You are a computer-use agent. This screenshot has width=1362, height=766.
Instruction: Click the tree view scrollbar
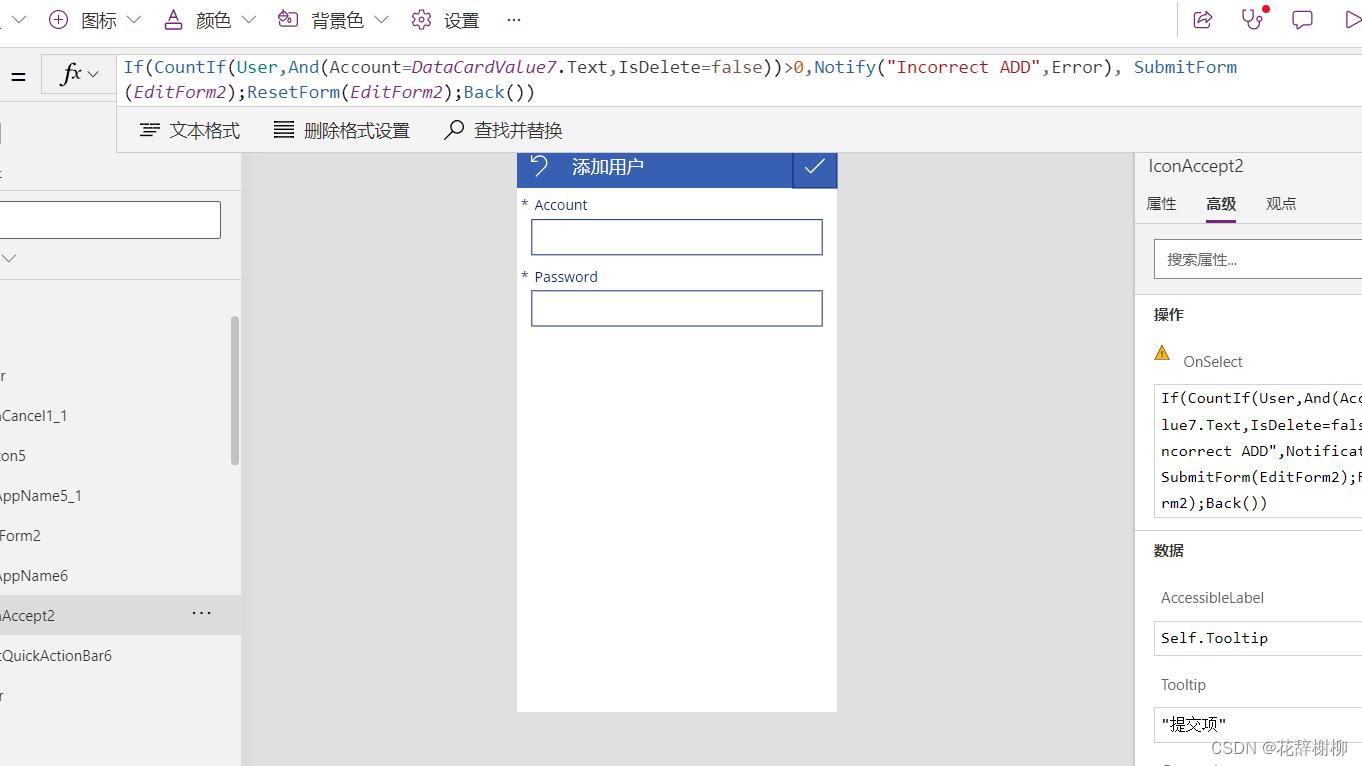point(235,390)
